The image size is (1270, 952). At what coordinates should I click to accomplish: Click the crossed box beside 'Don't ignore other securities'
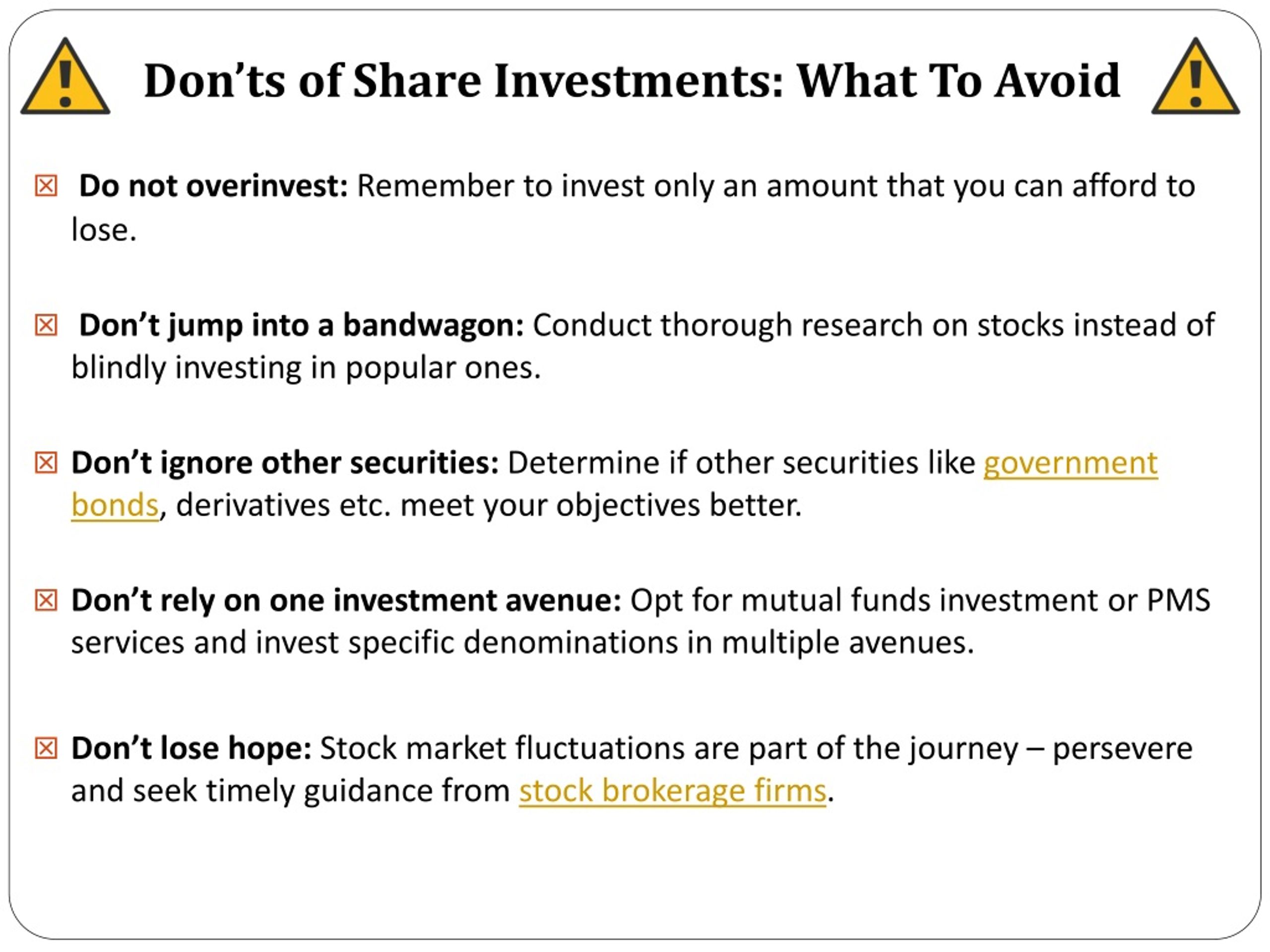[x=46, y=463]
